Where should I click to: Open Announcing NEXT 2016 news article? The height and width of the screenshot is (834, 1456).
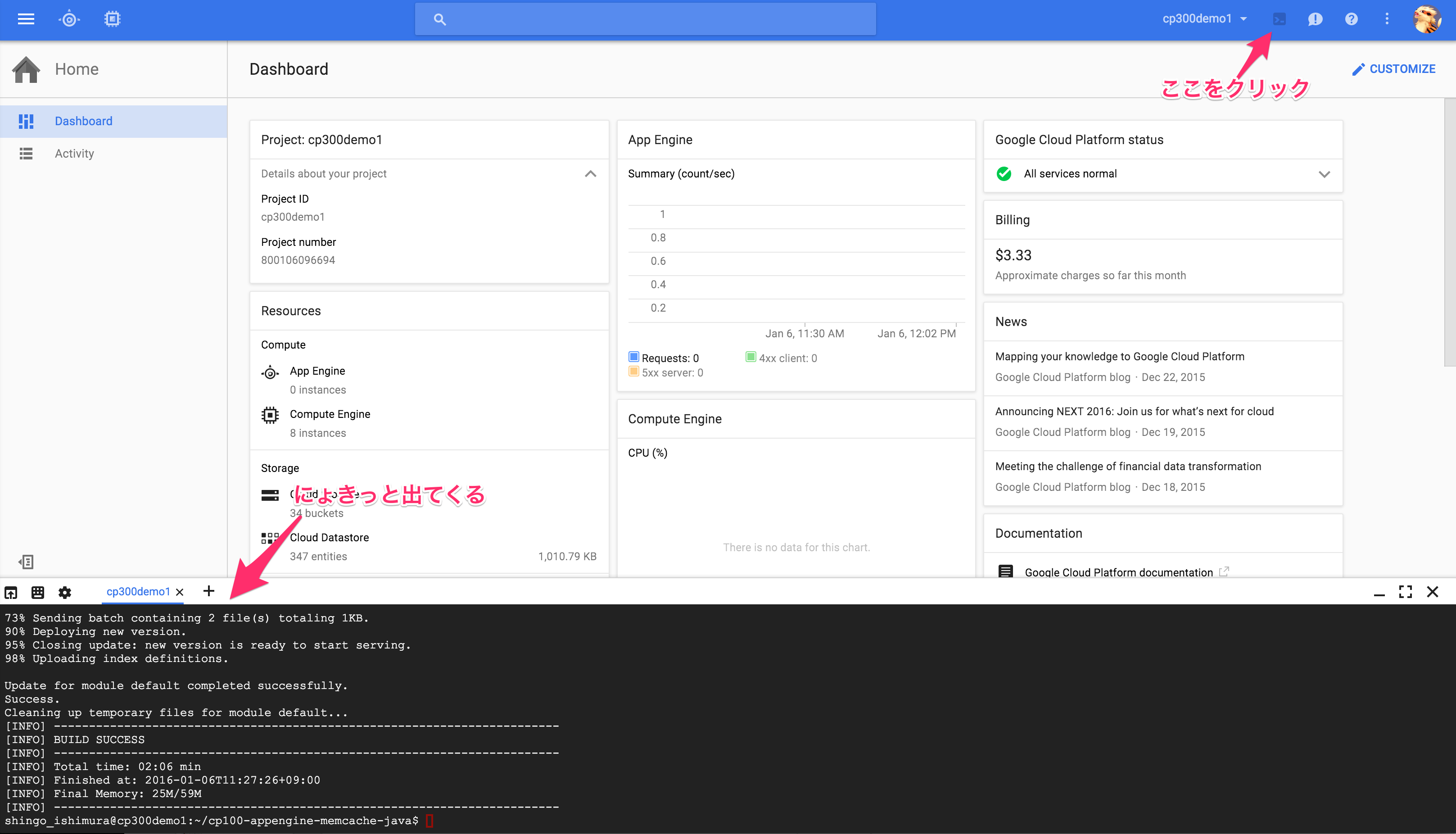(x=1134, y=412)
